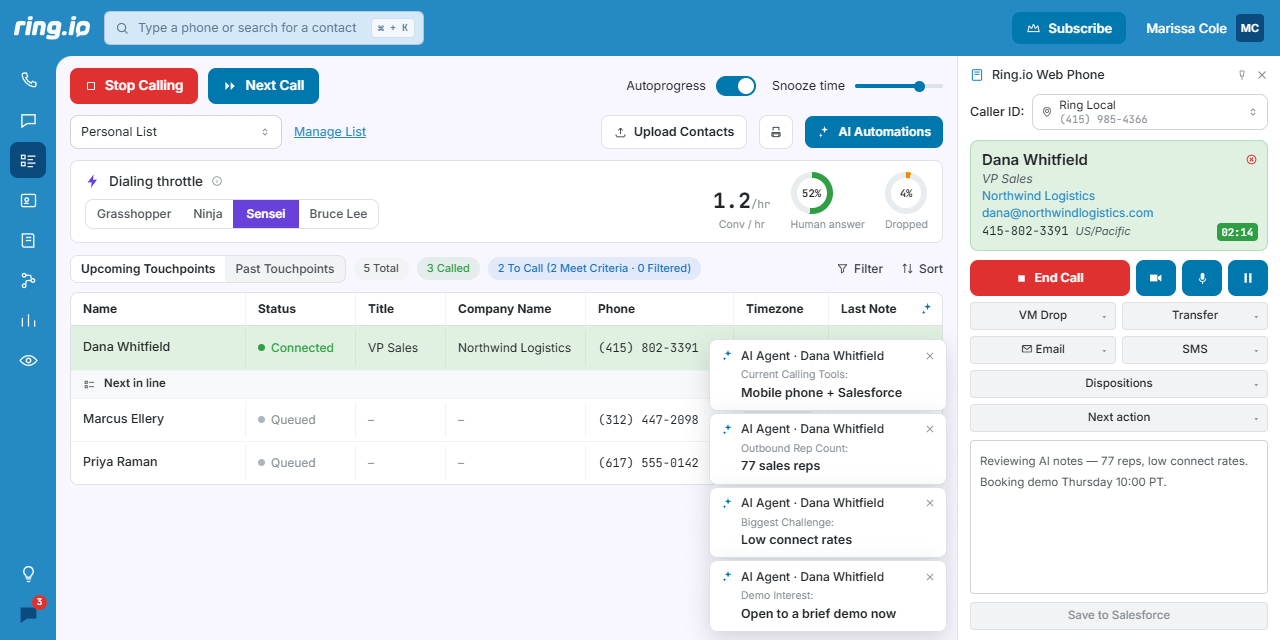Open the eye monitoring sidebar icon
Screen dimensions: 1280x640
click(x=28, y=360)
